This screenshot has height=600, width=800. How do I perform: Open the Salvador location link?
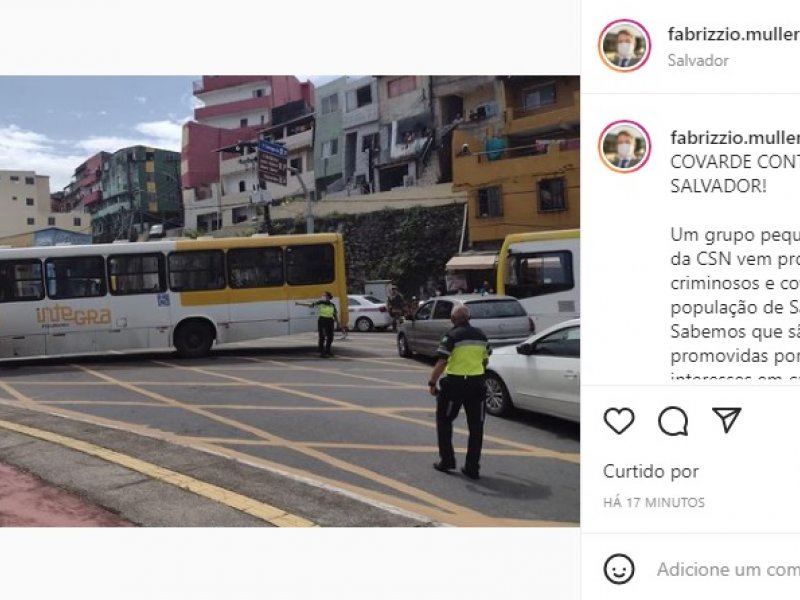pos(698,60)
